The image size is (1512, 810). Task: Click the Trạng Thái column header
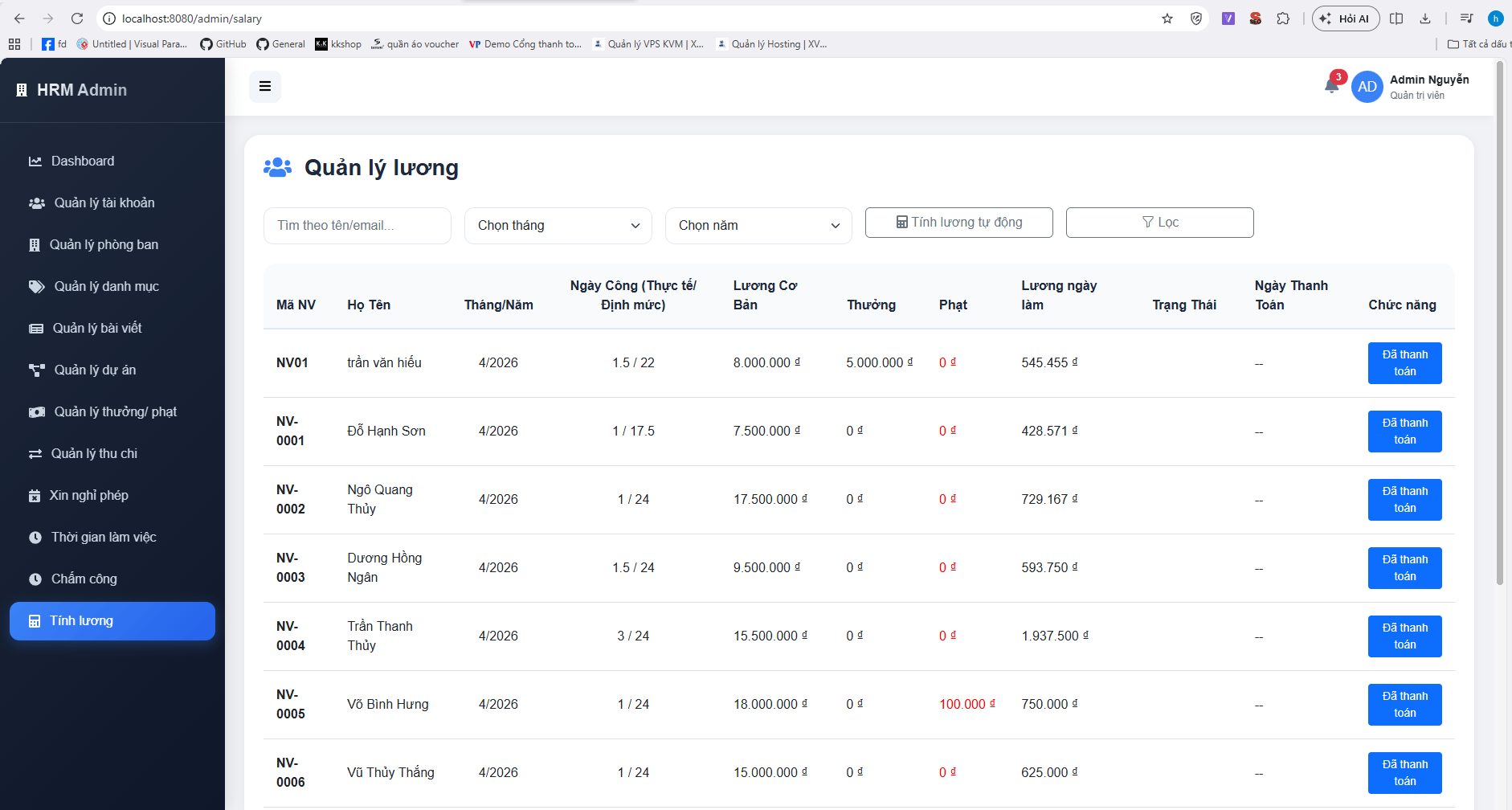pos(1184,305)
